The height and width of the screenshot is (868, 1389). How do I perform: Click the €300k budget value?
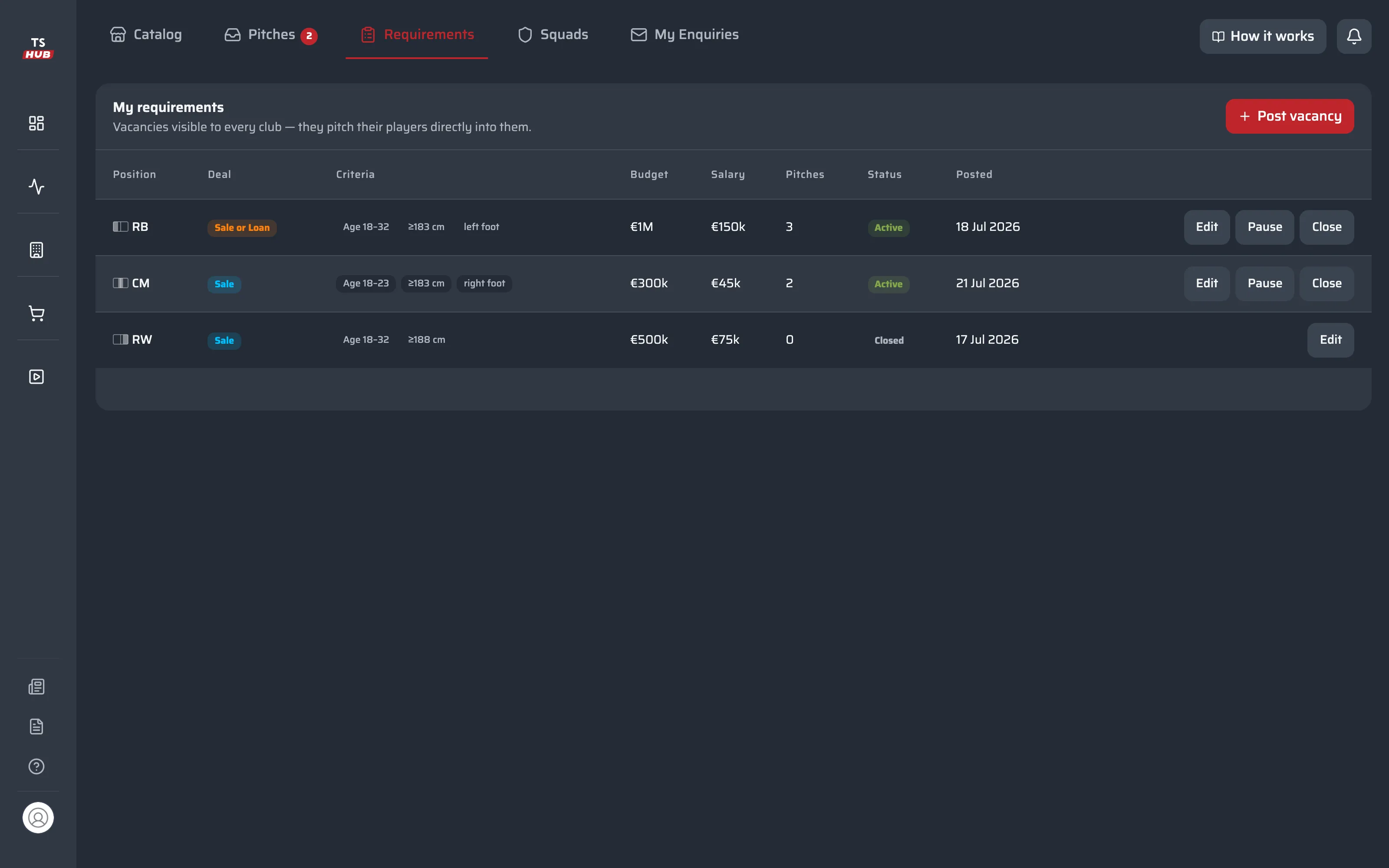pos(648,283)
